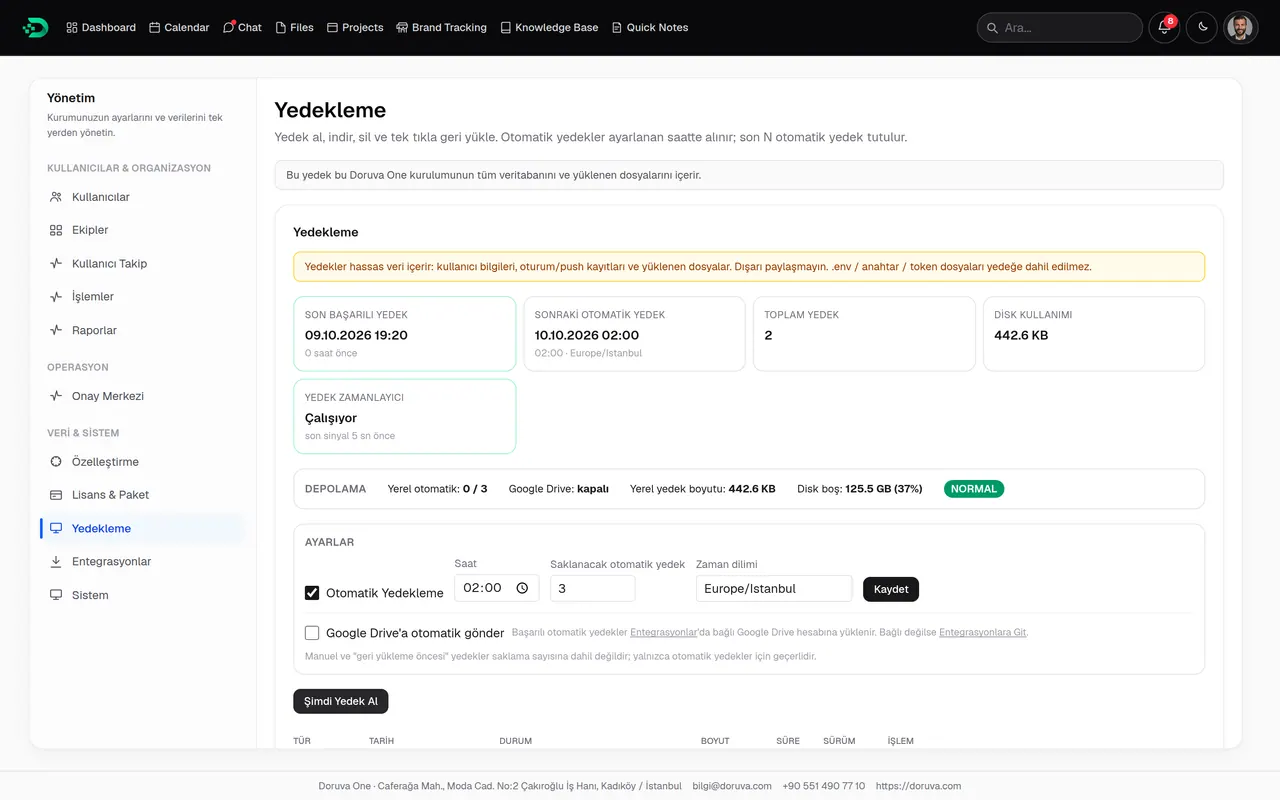This screenshot has width=1280, height=800.
Task: Click the clock icon in Saat field
Action: 522,588
